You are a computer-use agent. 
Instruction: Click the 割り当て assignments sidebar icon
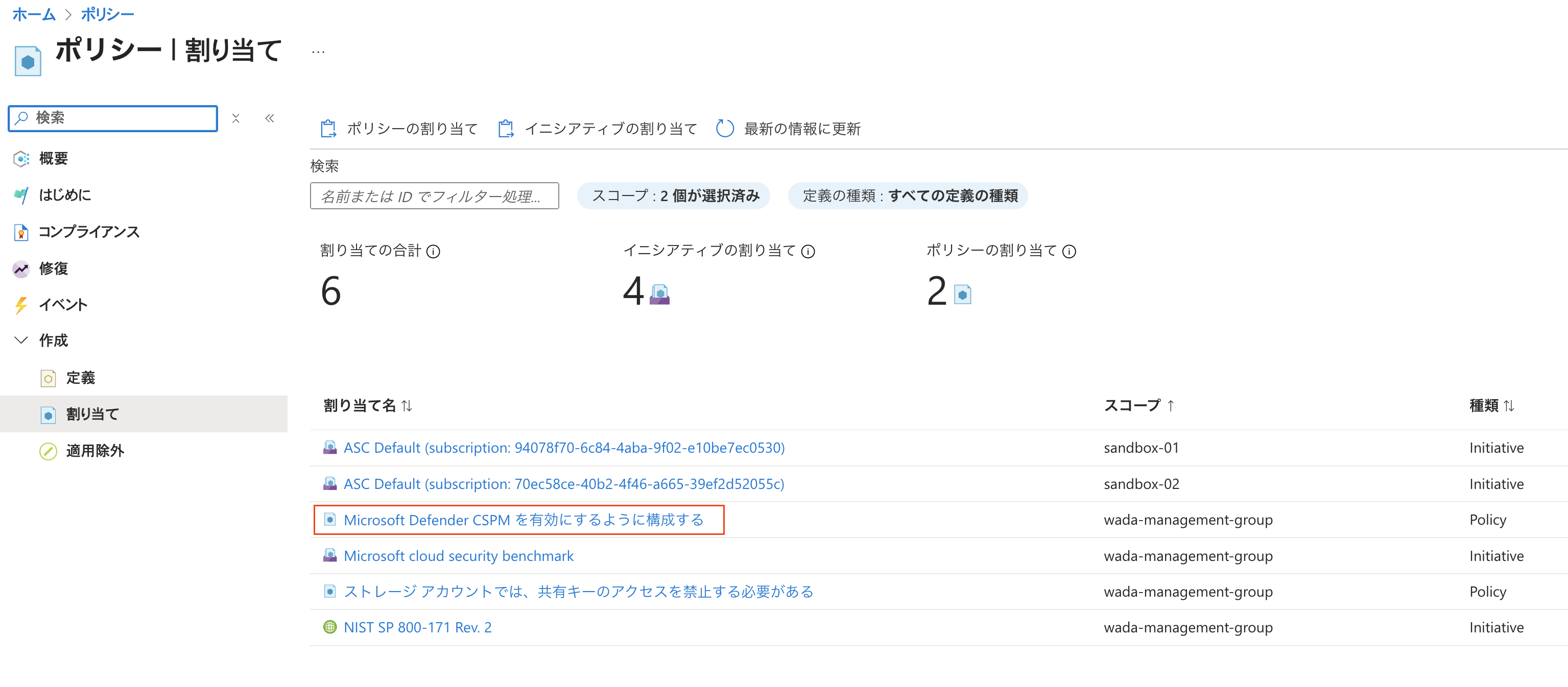(48, 414)
